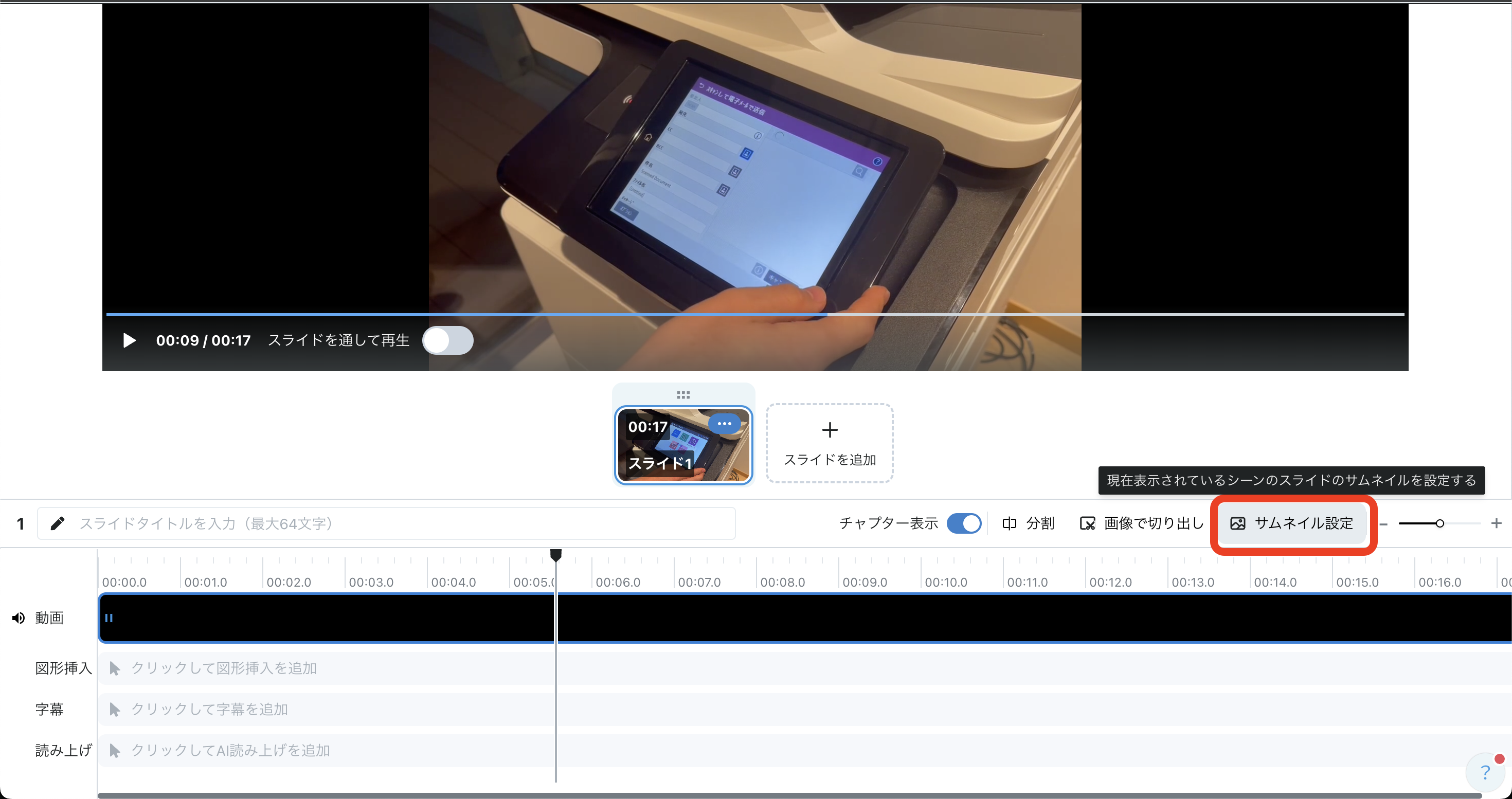The image size is (1512, 799).
Task: Zoom in the timeline with plus icon
Action: [x=1496, y=523]
